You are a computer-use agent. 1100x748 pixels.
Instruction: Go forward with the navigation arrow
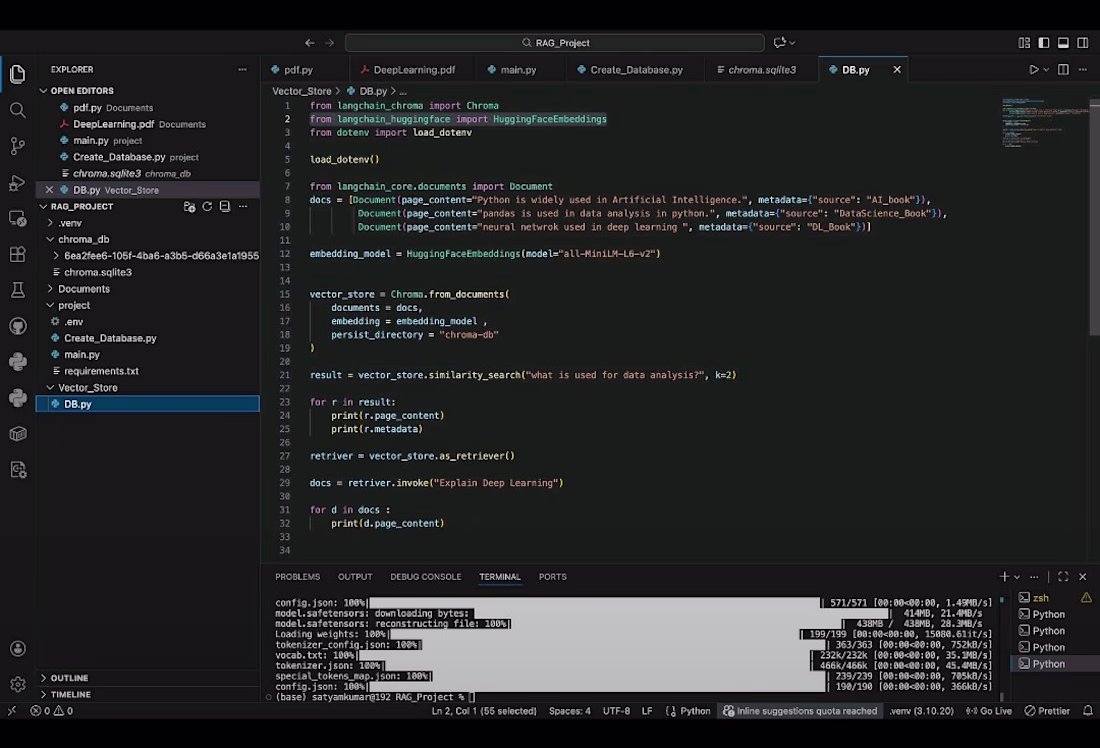point(330,43)
